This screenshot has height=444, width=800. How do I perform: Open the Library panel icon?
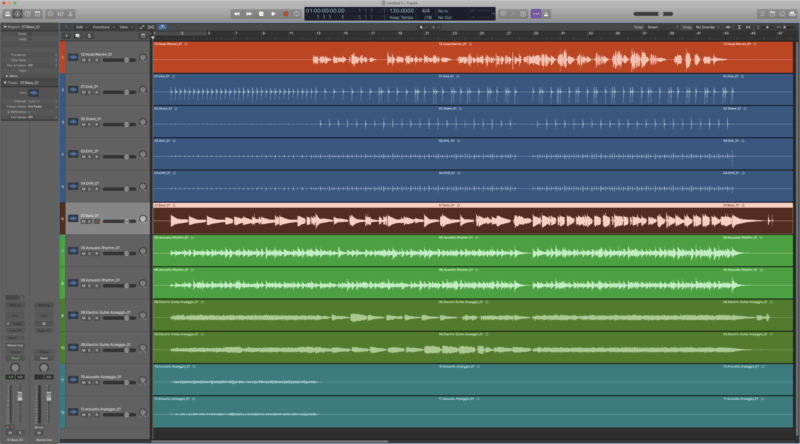pyautogui.click(x=8, y=13)
